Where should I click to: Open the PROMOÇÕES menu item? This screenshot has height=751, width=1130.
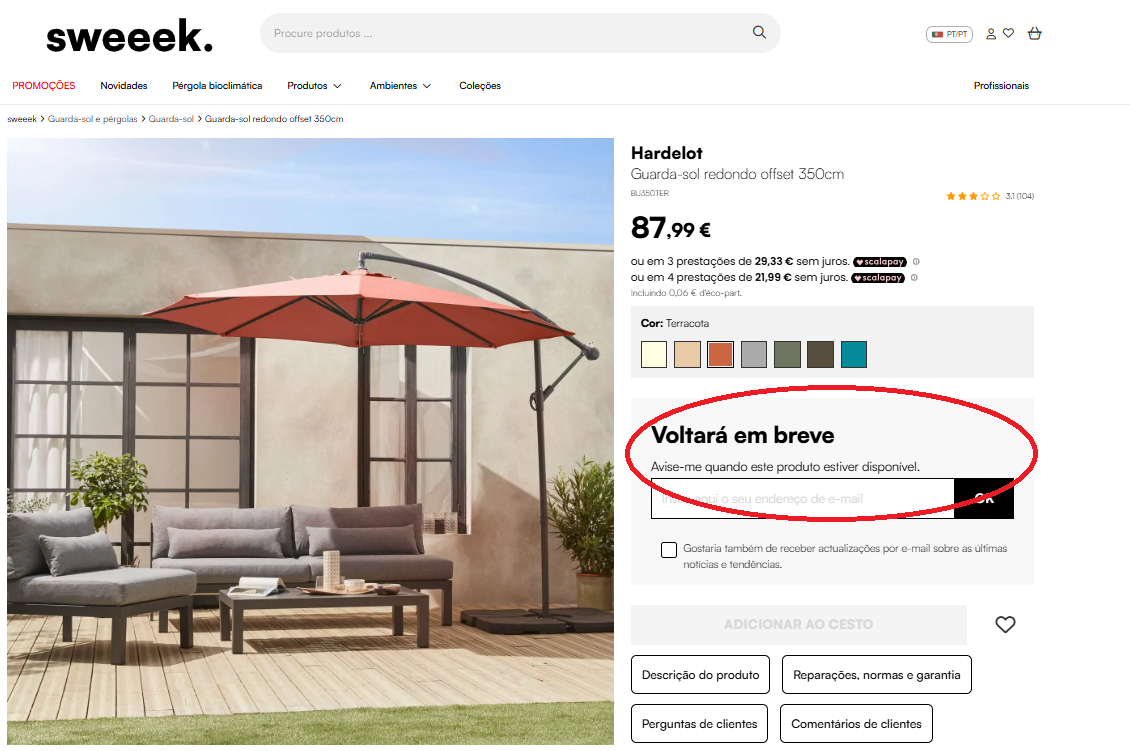(44, 86)
